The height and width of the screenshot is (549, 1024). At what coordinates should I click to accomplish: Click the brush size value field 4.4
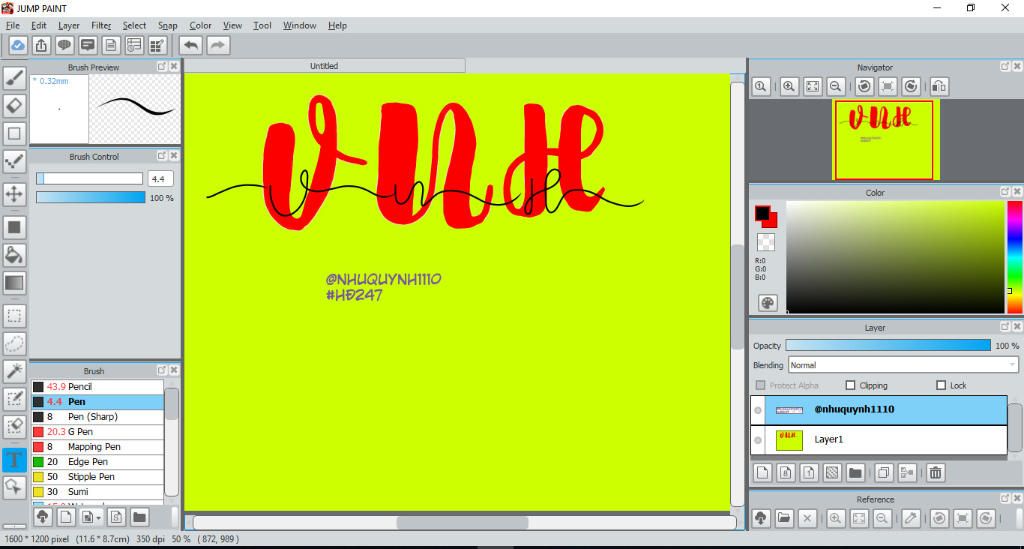161,179
